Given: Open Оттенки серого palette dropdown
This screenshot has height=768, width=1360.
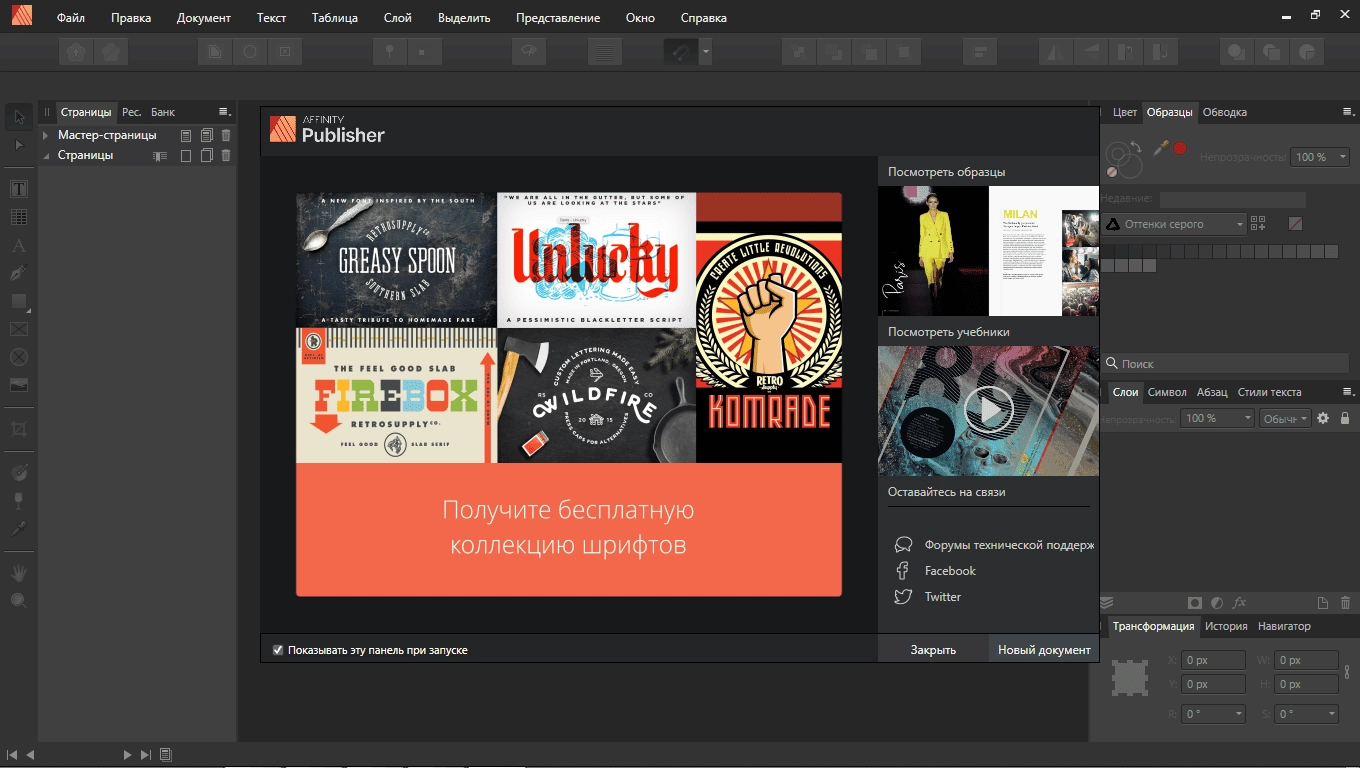Looking at the screenshot, I should tap(1175, 224).
